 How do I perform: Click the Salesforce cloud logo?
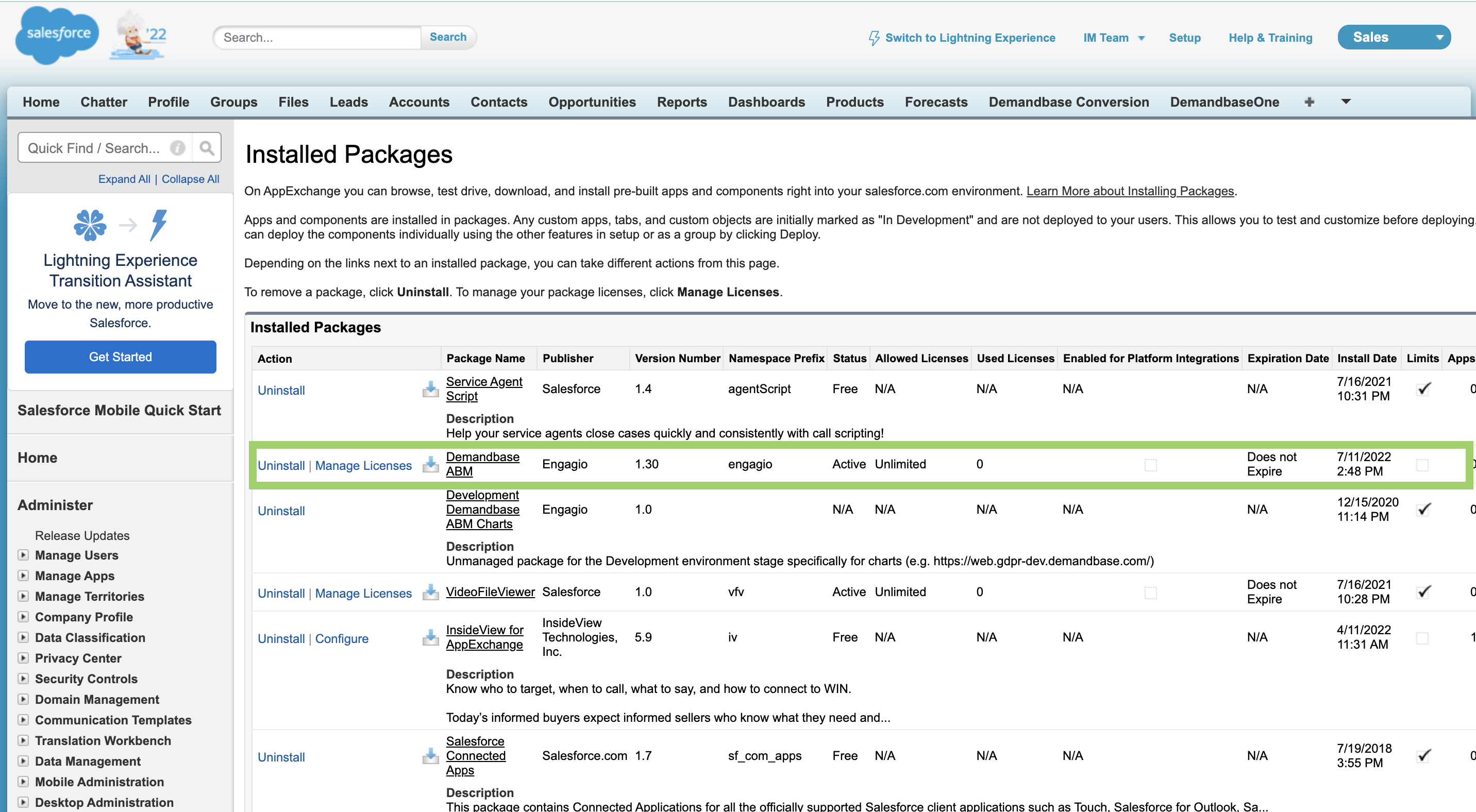56,35
